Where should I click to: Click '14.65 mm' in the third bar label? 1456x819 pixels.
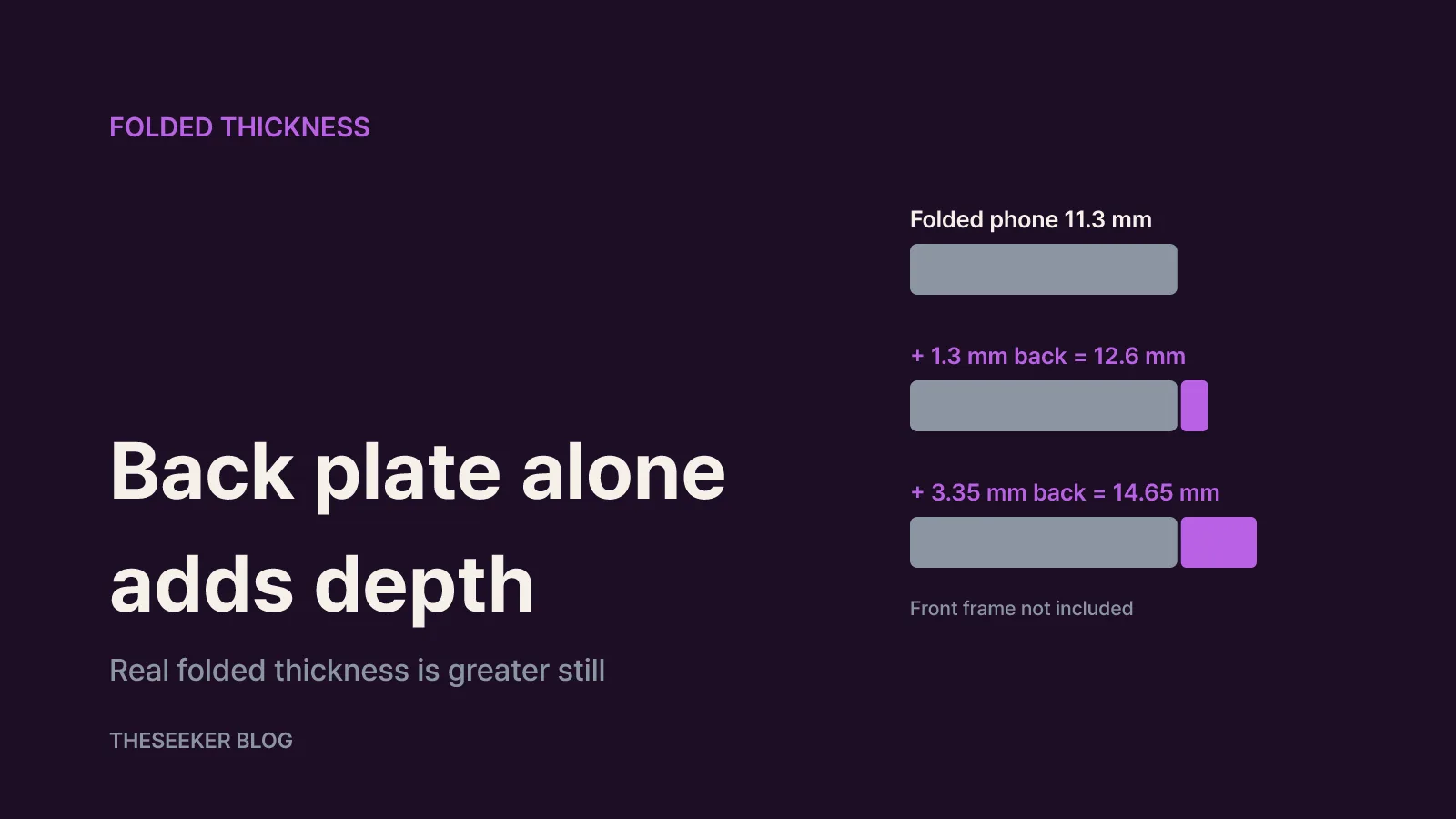[1166, 492]
